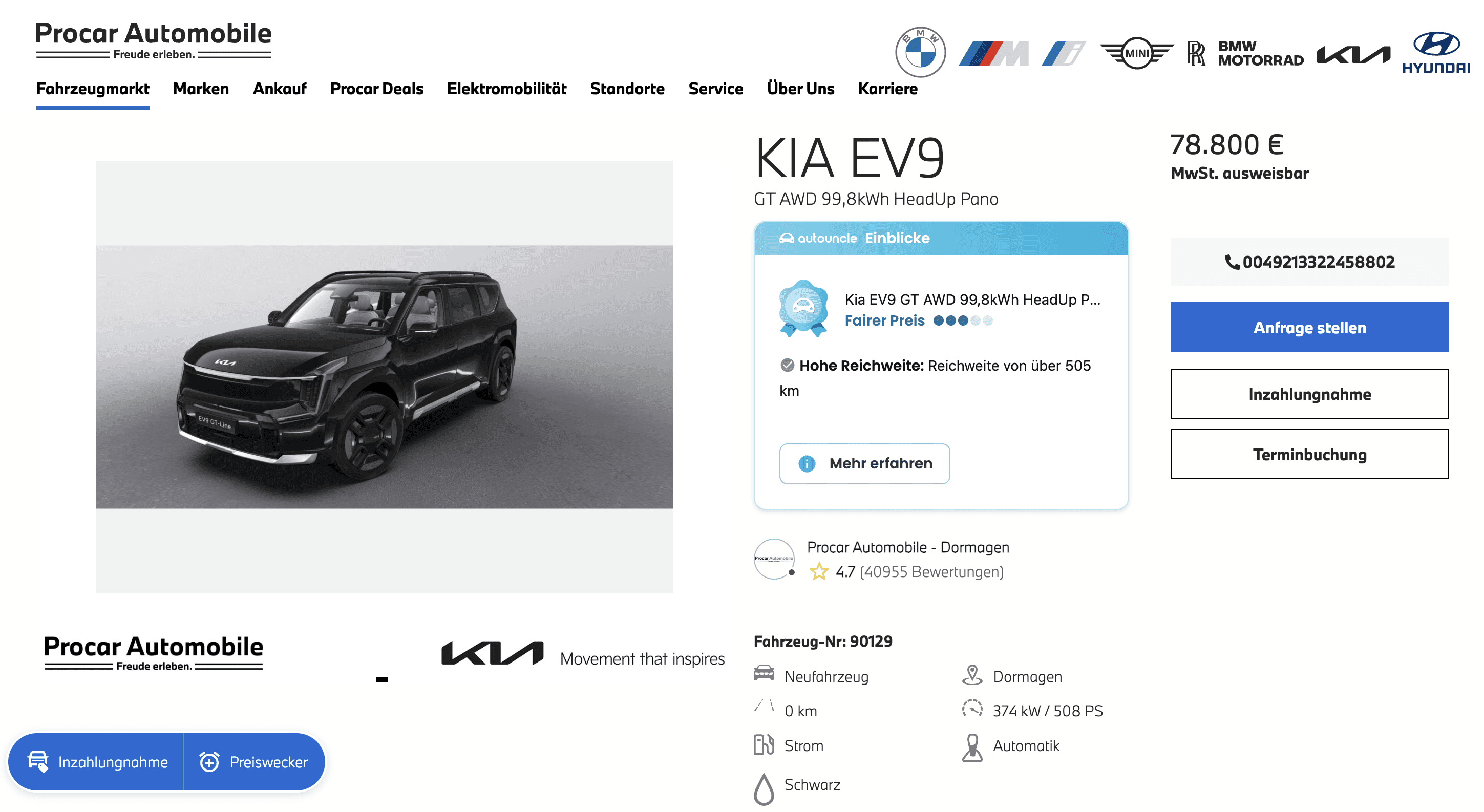Image resolution: width=1484 pixels, height=812 pixels.
Task: Click the BMW Motorrad logo
Action: (x=1261, y=54)
